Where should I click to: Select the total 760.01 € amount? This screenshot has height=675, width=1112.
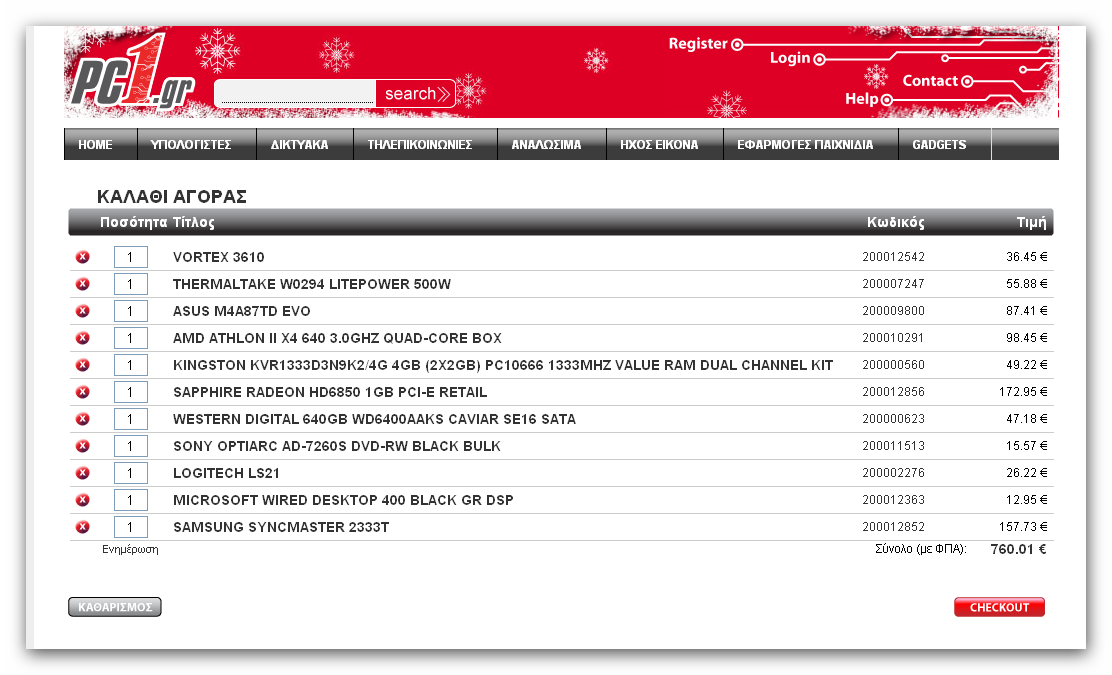pyautogui.click(x=1018, y=549)
